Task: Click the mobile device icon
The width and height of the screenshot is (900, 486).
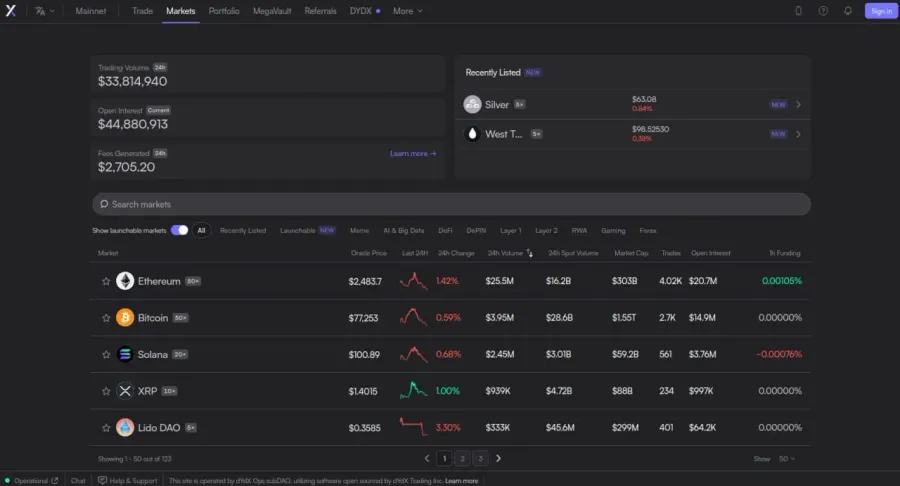Action: pos(798,10)
